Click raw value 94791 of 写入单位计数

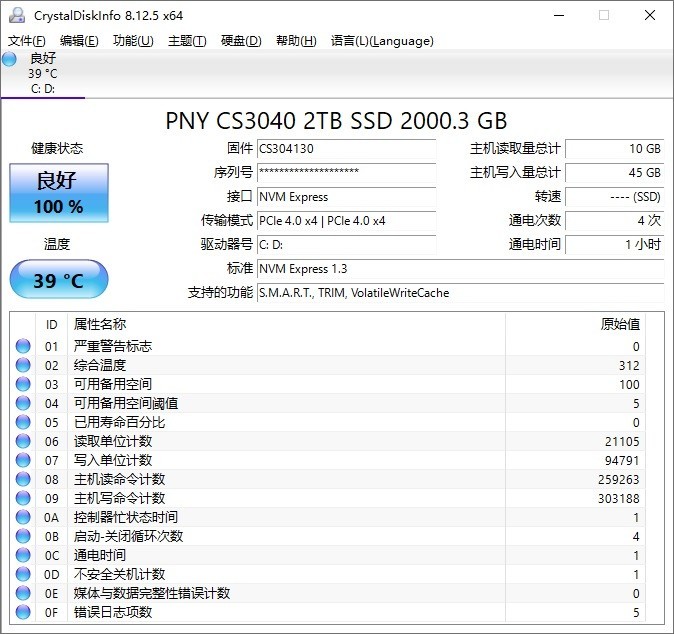click(x=622, y=460)
